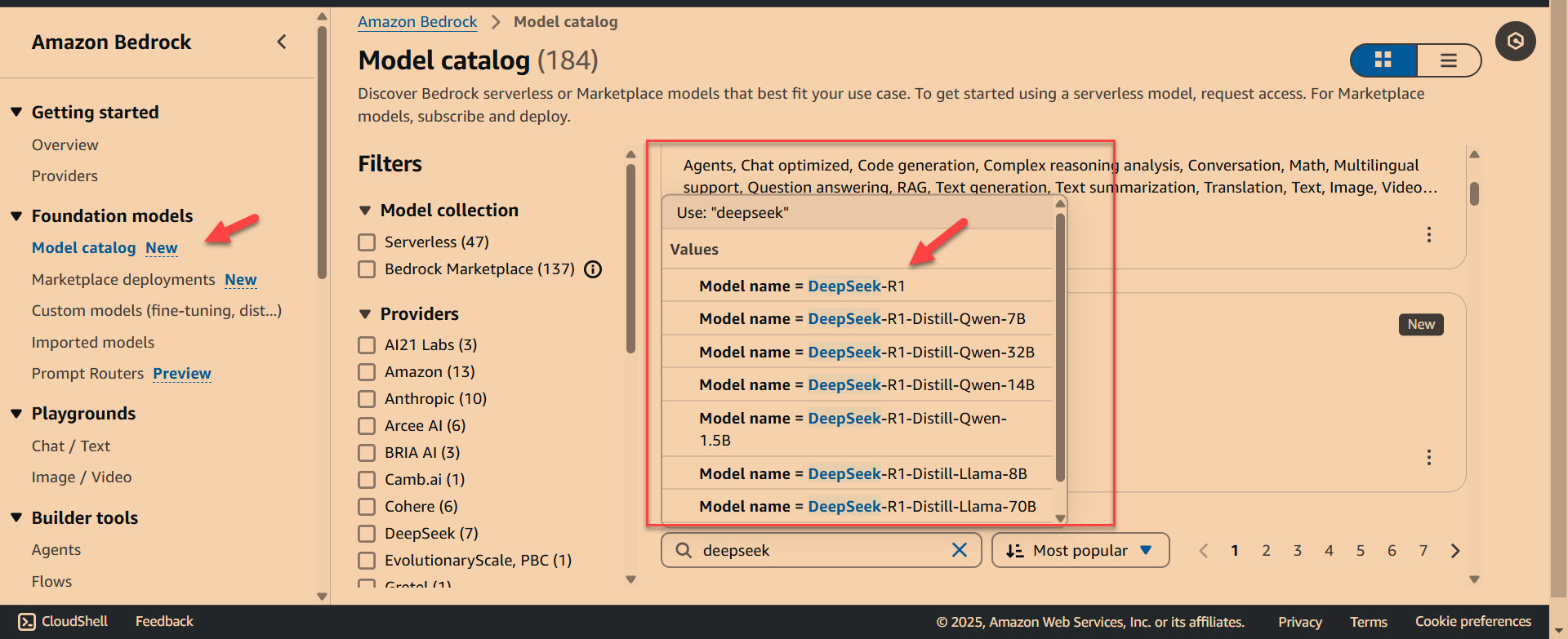
Task: Choose DeepSeek-R1-Distill-Llama-8B suggestion
Action: tap(857, 473)
